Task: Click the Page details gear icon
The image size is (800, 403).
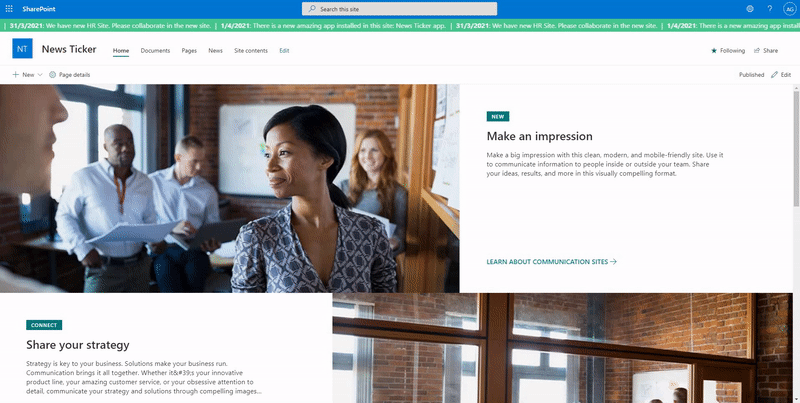Action: (x=53, y=75)
